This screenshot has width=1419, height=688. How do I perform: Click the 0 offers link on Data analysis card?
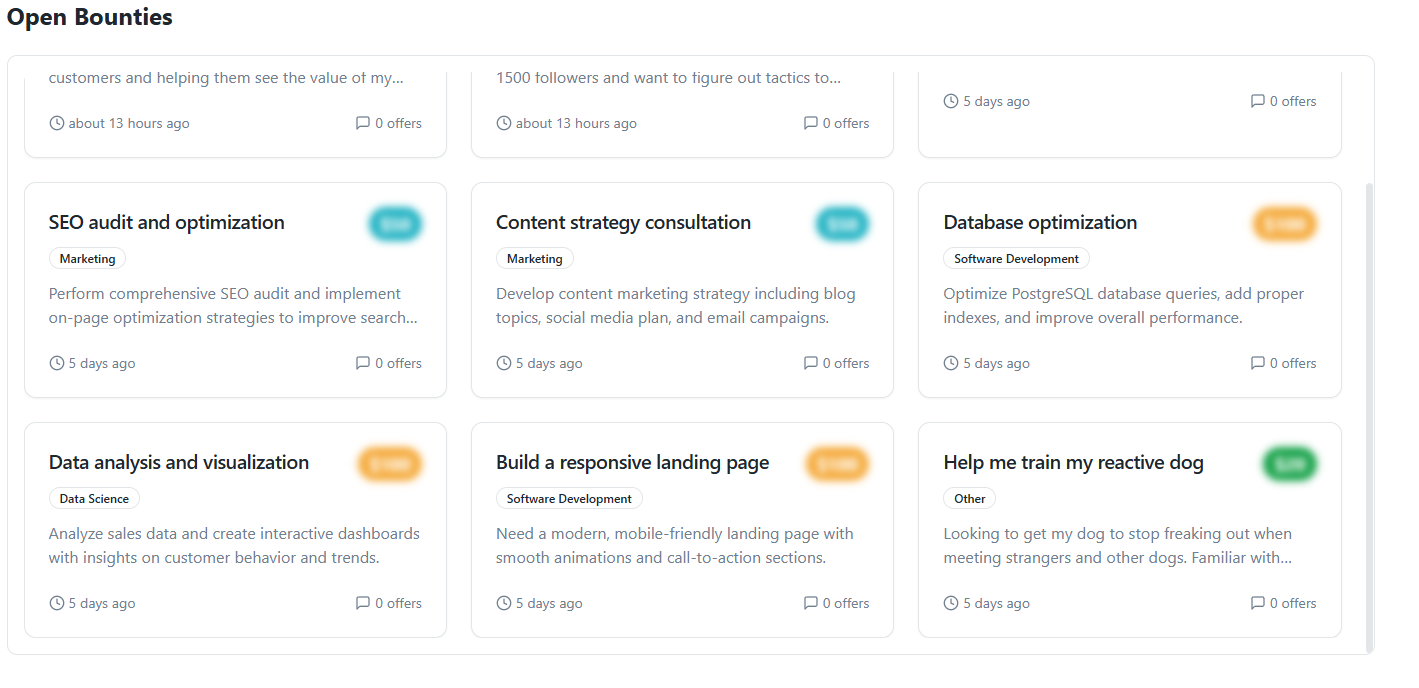(398, 602)
